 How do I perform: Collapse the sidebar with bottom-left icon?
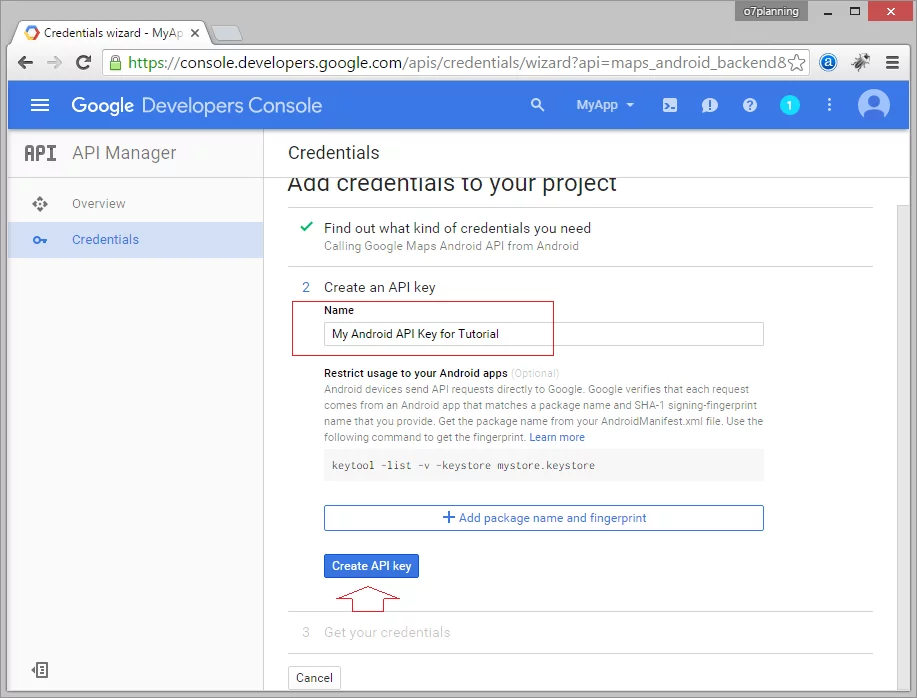click(40, 670)
